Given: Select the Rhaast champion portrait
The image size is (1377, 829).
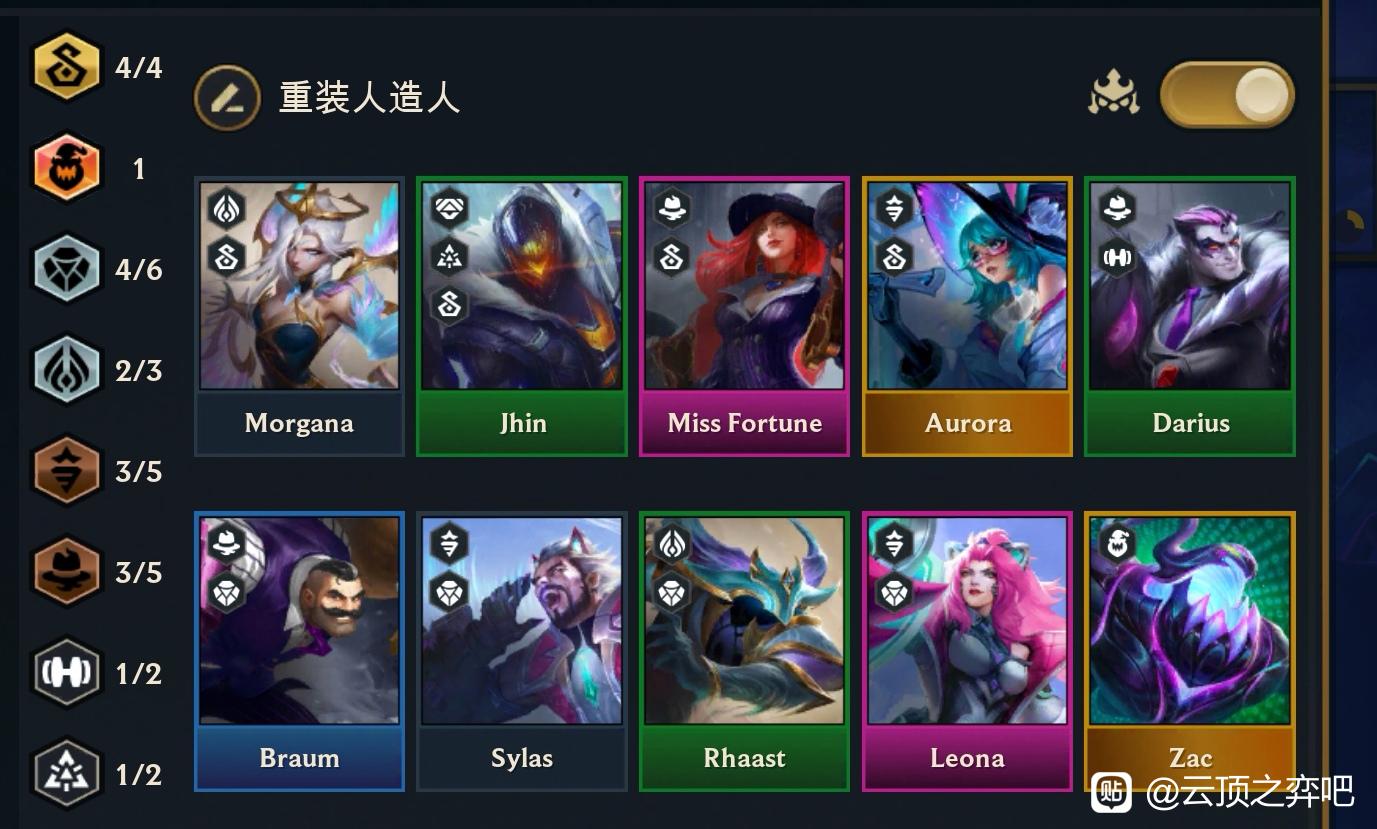Looking at the screenshot, I should tap(744, 620).
